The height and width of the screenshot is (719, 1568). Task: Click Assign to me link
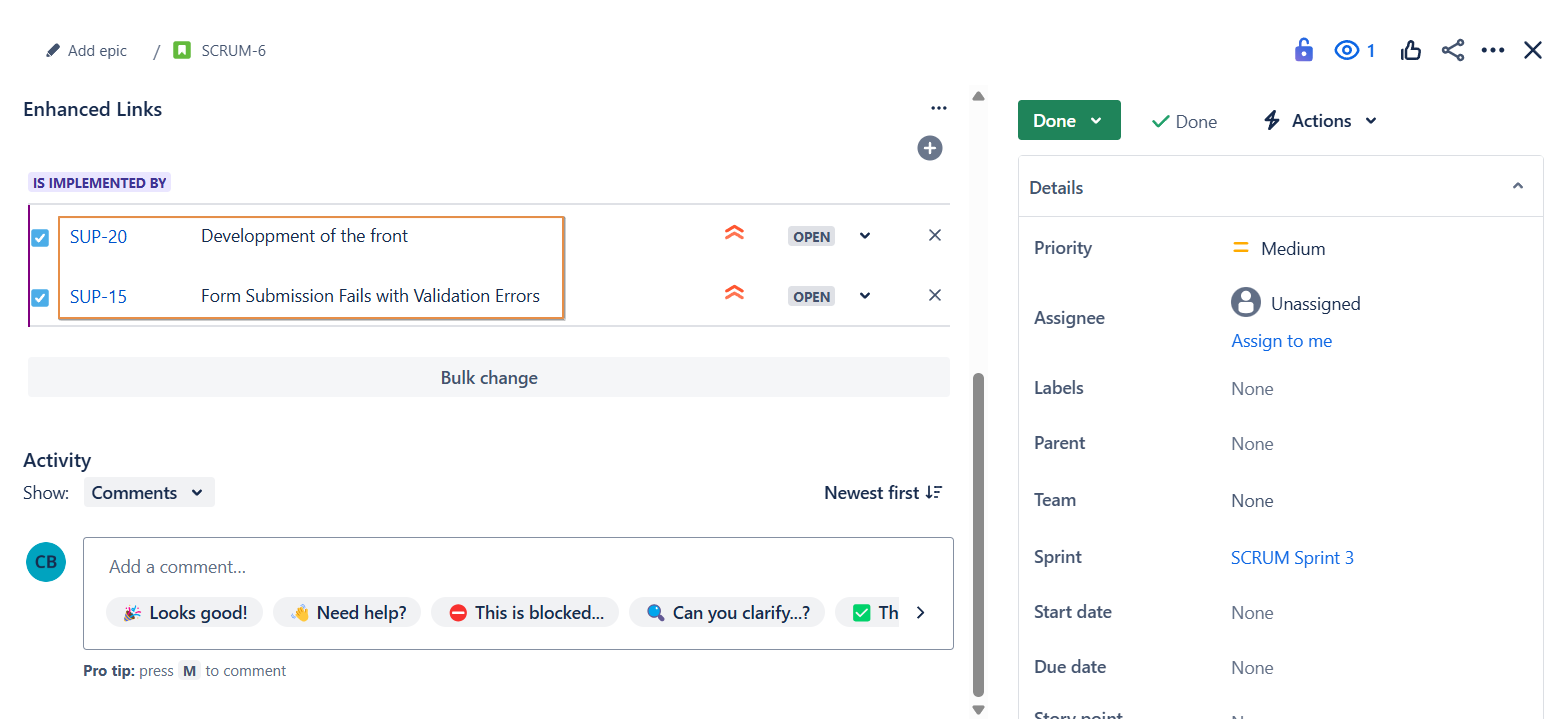1281,341
